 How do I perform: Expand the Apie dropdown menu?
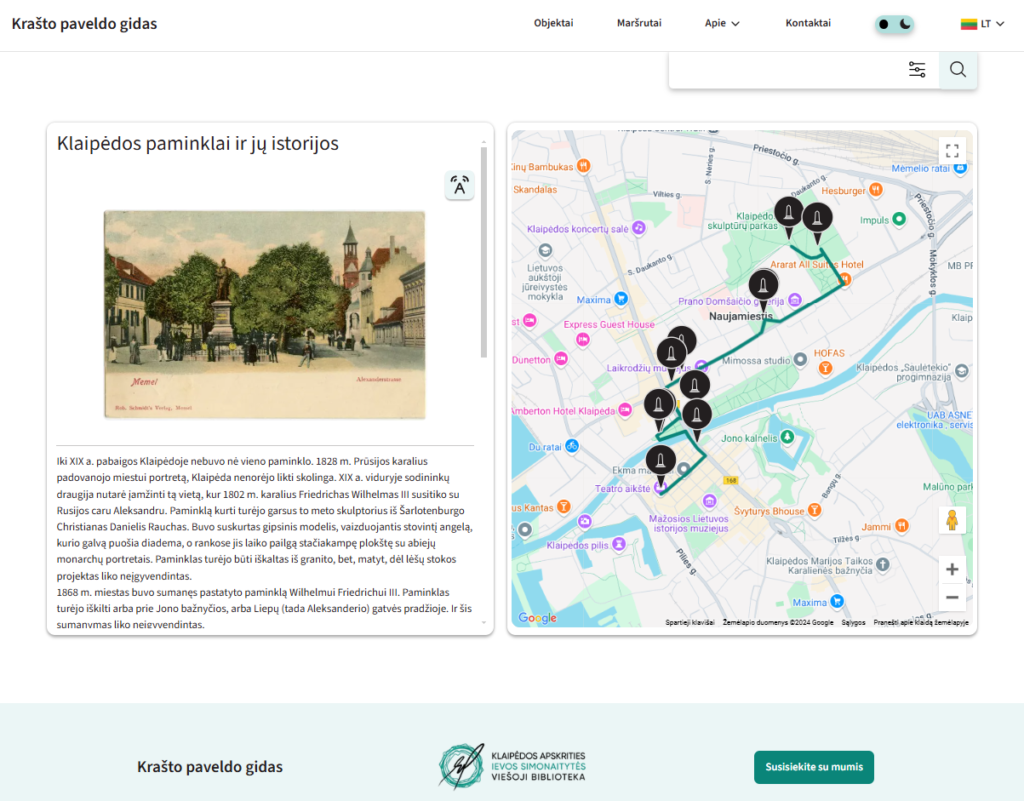tap(721, 24)
